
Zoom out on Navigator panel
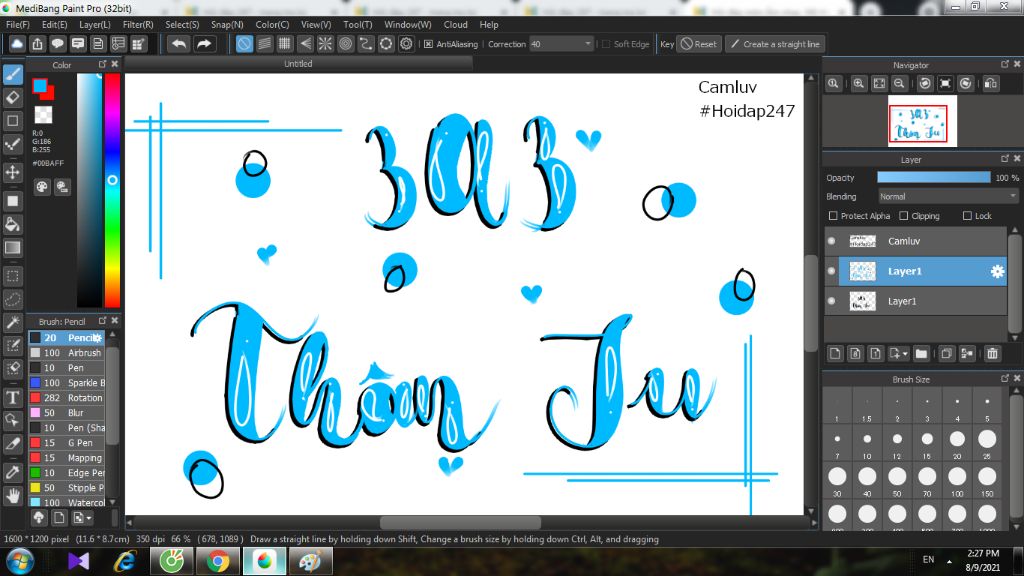pyautogui.click(x=899, y=84)
